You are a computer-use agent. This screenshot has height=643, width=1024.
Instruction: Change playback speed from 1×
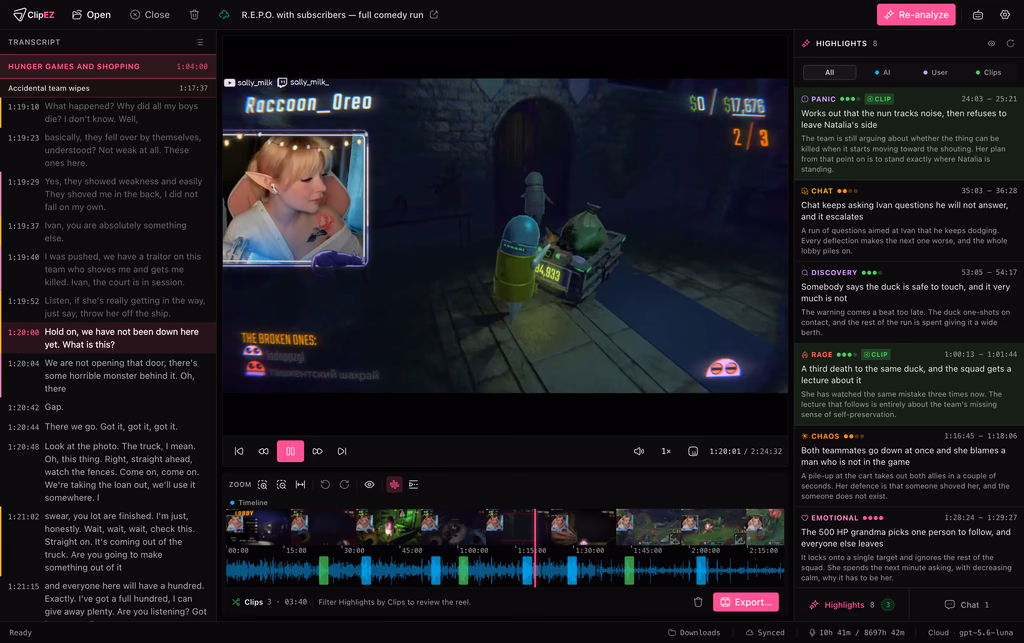[x=666, y=451]
